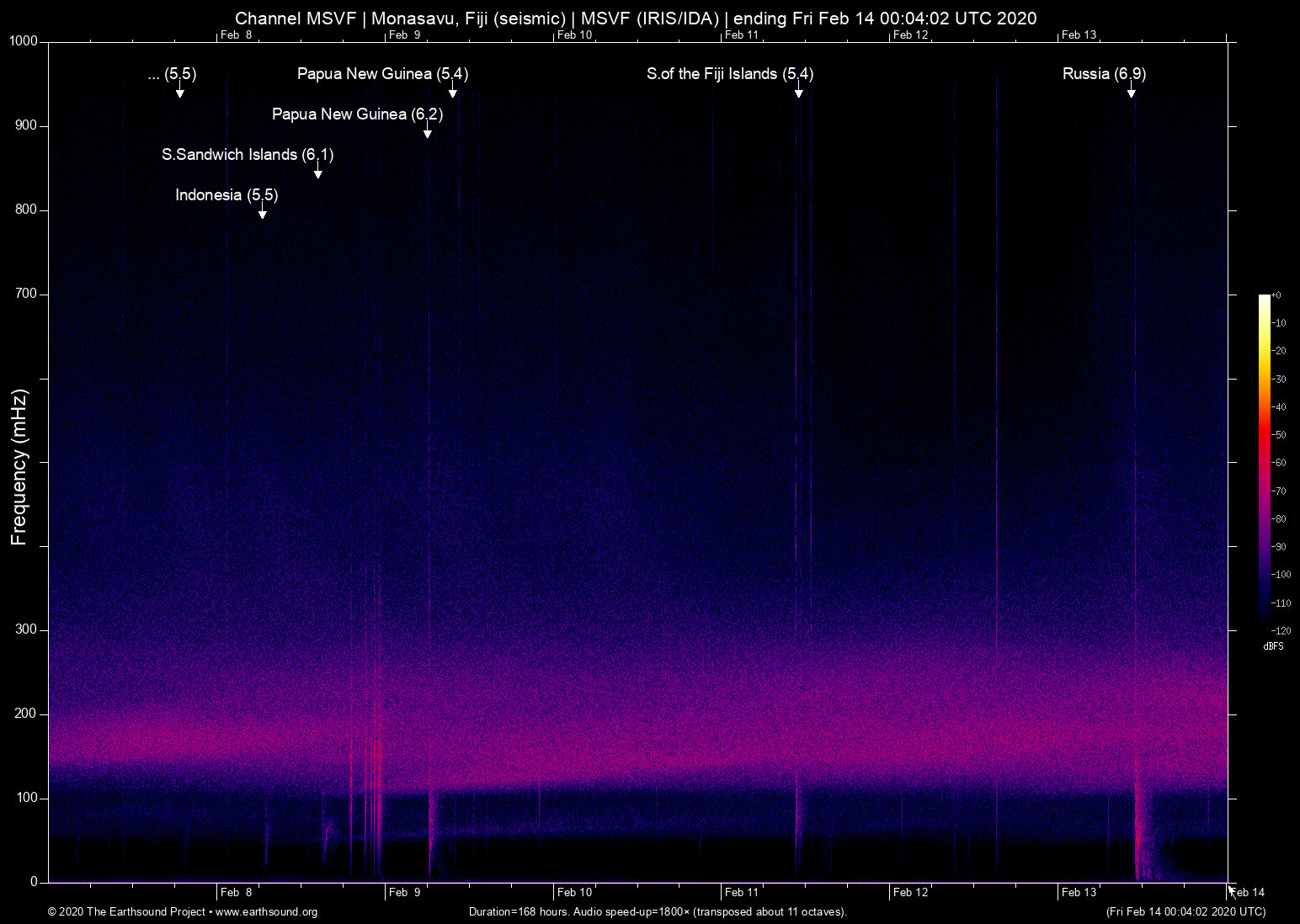Click the arrow under Indonesia (5.5) label
Screen dimensions: 1300x924
point(263,214)
